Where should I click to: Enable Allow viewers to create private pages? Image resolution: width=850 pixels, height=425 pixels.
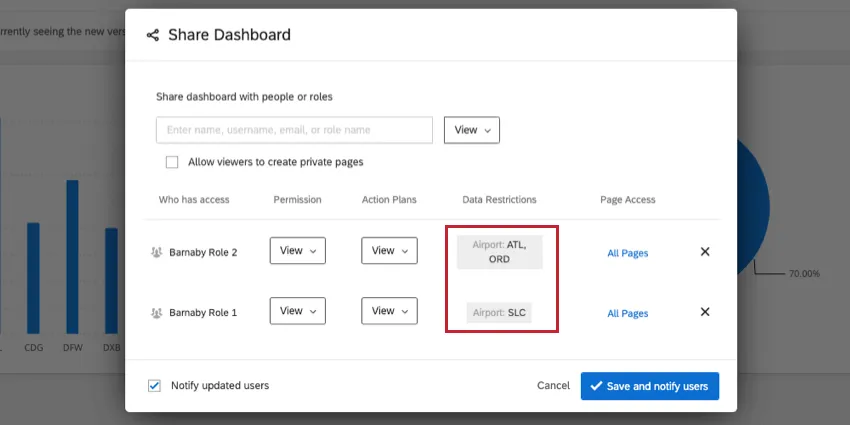172,162
